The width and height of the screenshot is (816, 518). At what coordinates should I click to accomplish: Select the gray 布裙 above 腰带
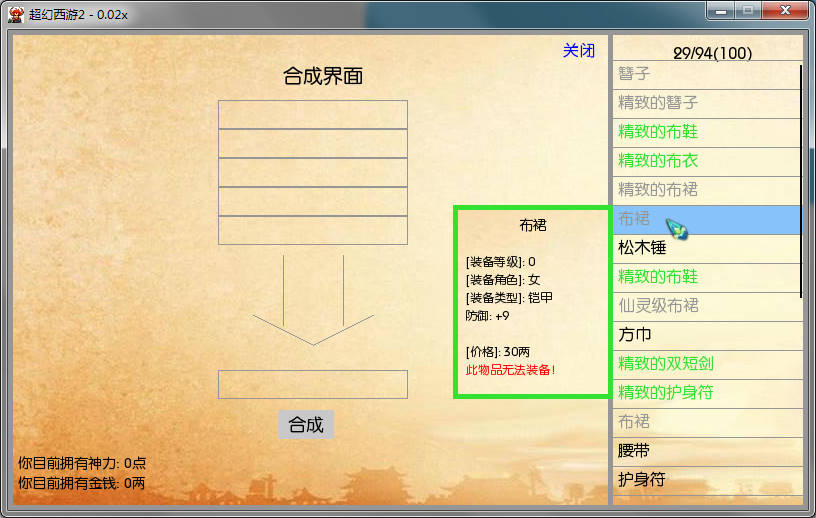(x=707, y=423)
